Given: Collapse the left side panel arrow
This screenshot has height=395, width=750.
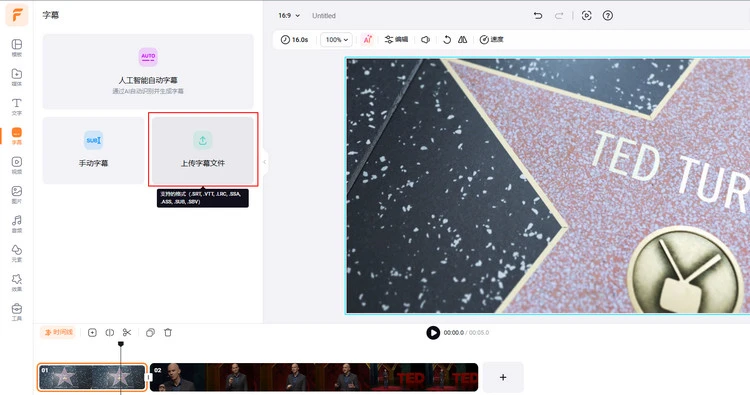Looking at the screenshot, I should coord(265,162).
